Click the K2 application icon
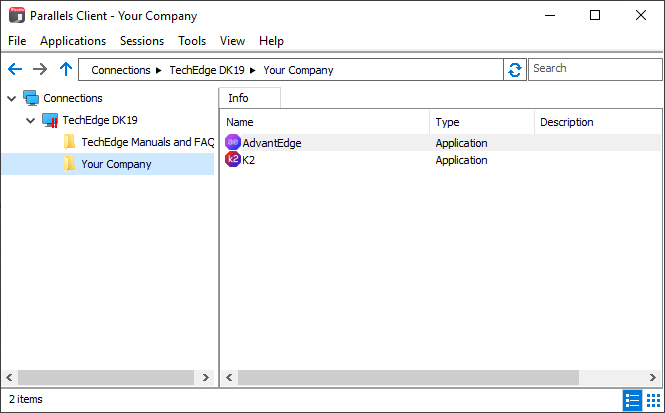665x413 pixels. [233, 159]
